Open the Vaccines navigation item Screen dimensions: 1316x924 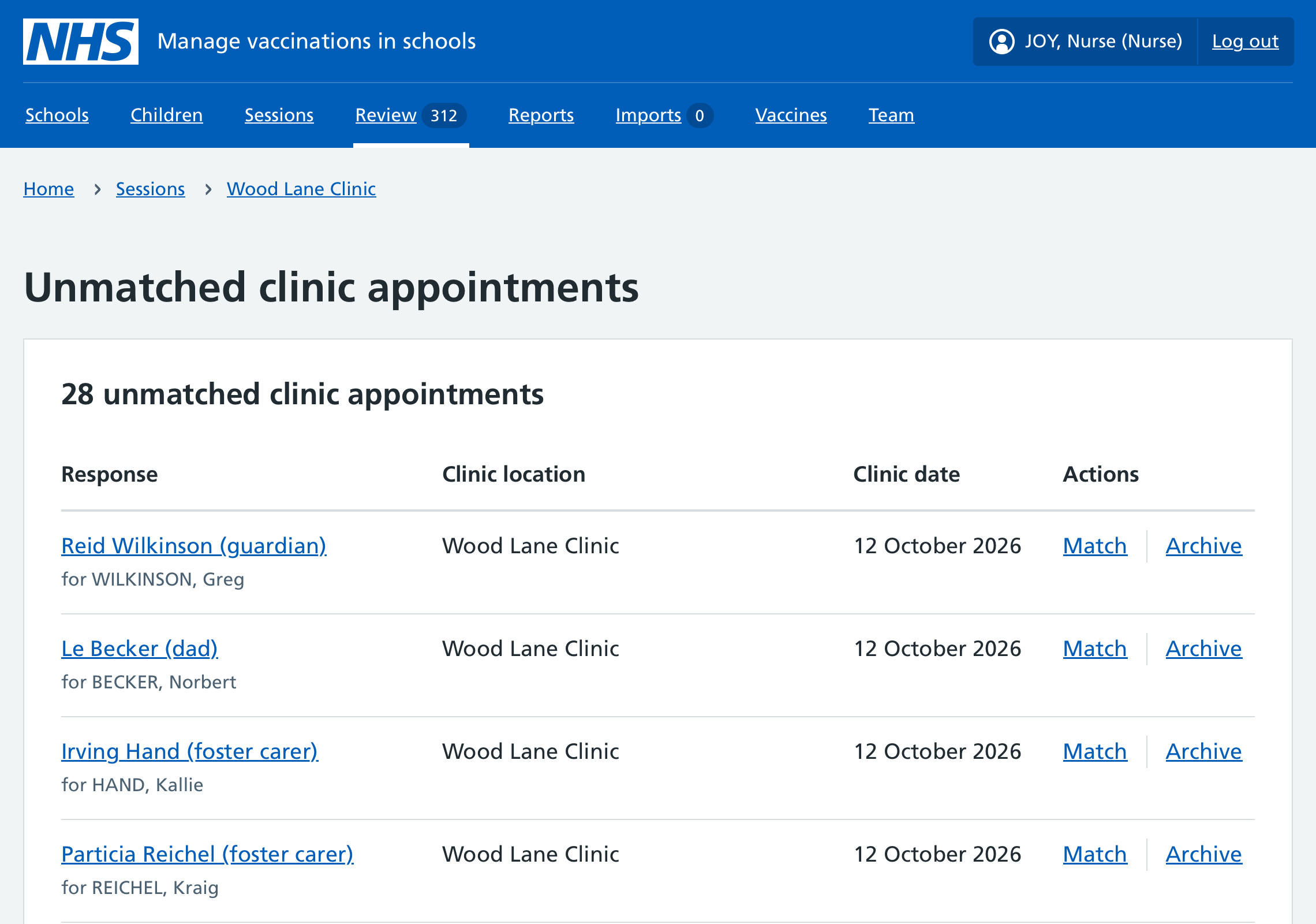tap(791, 115)
